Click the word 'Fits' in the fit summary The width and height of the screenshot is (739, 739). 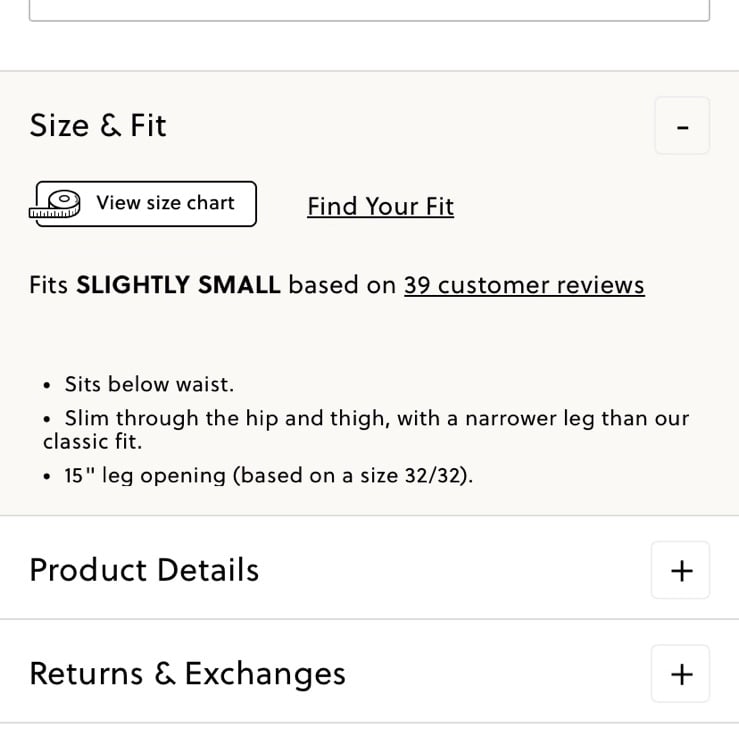(x=49, y=285)
